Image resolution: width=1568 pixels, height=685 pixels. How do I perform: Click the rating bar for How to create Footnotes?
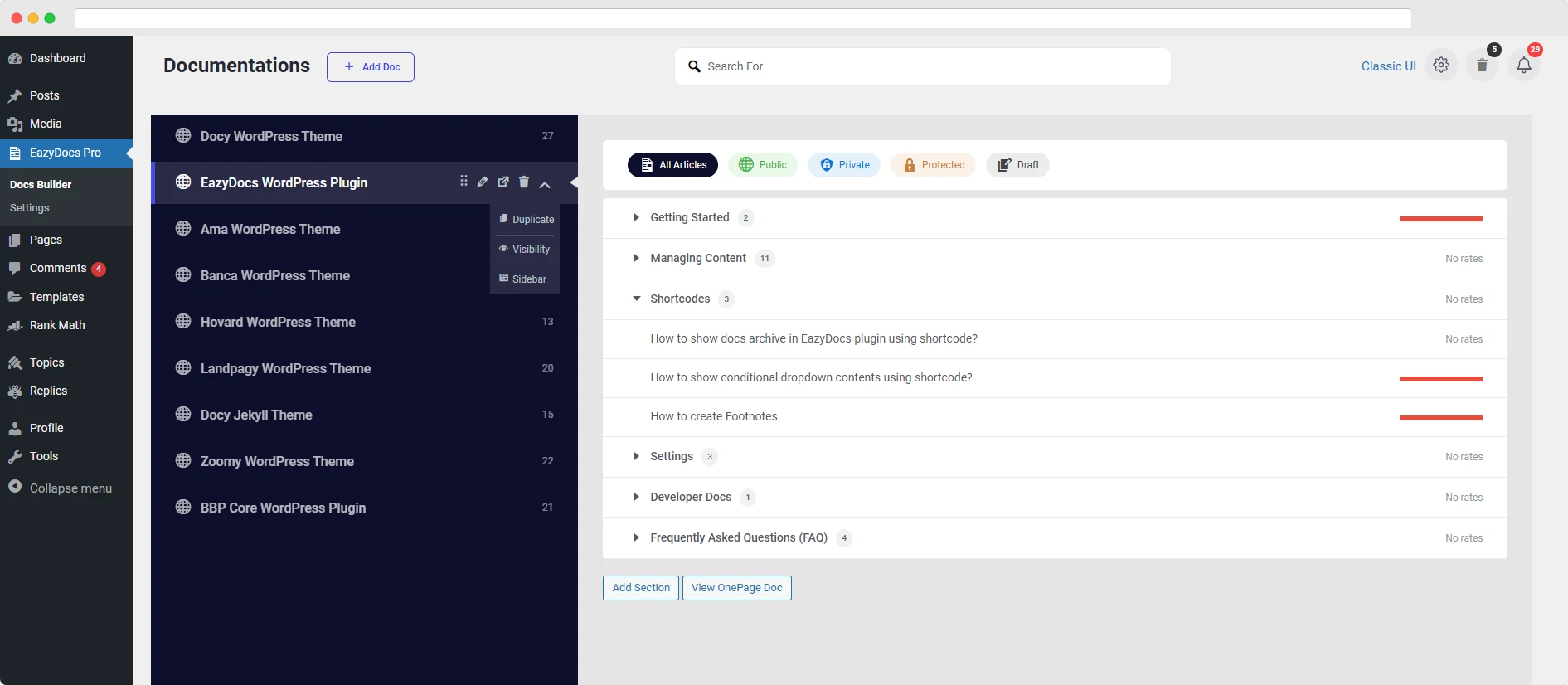1441,418
